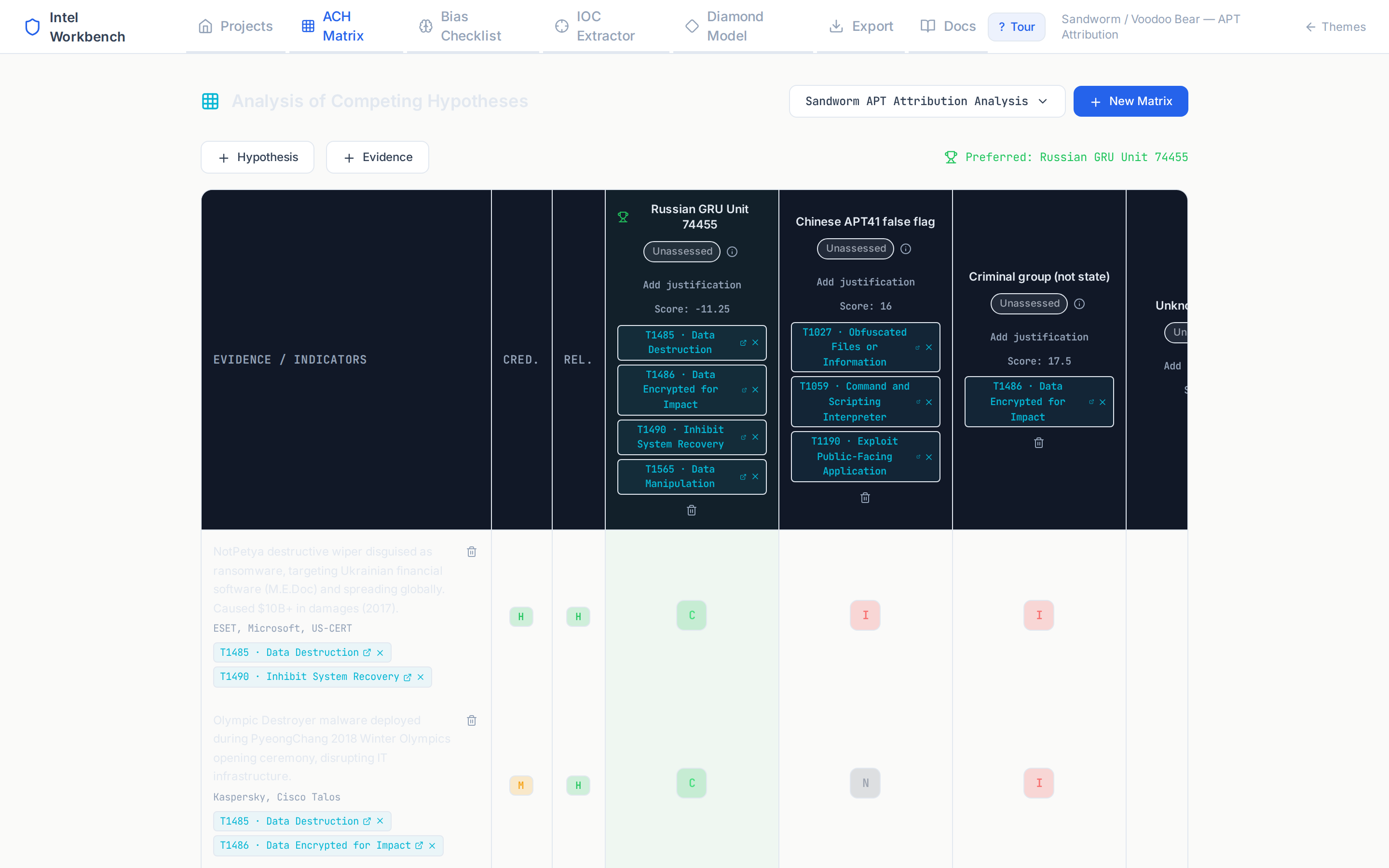1389x868 pixels.
Task: Open T1490 Inhibit System Recovery link in GRU column
Action: [743, 437]
